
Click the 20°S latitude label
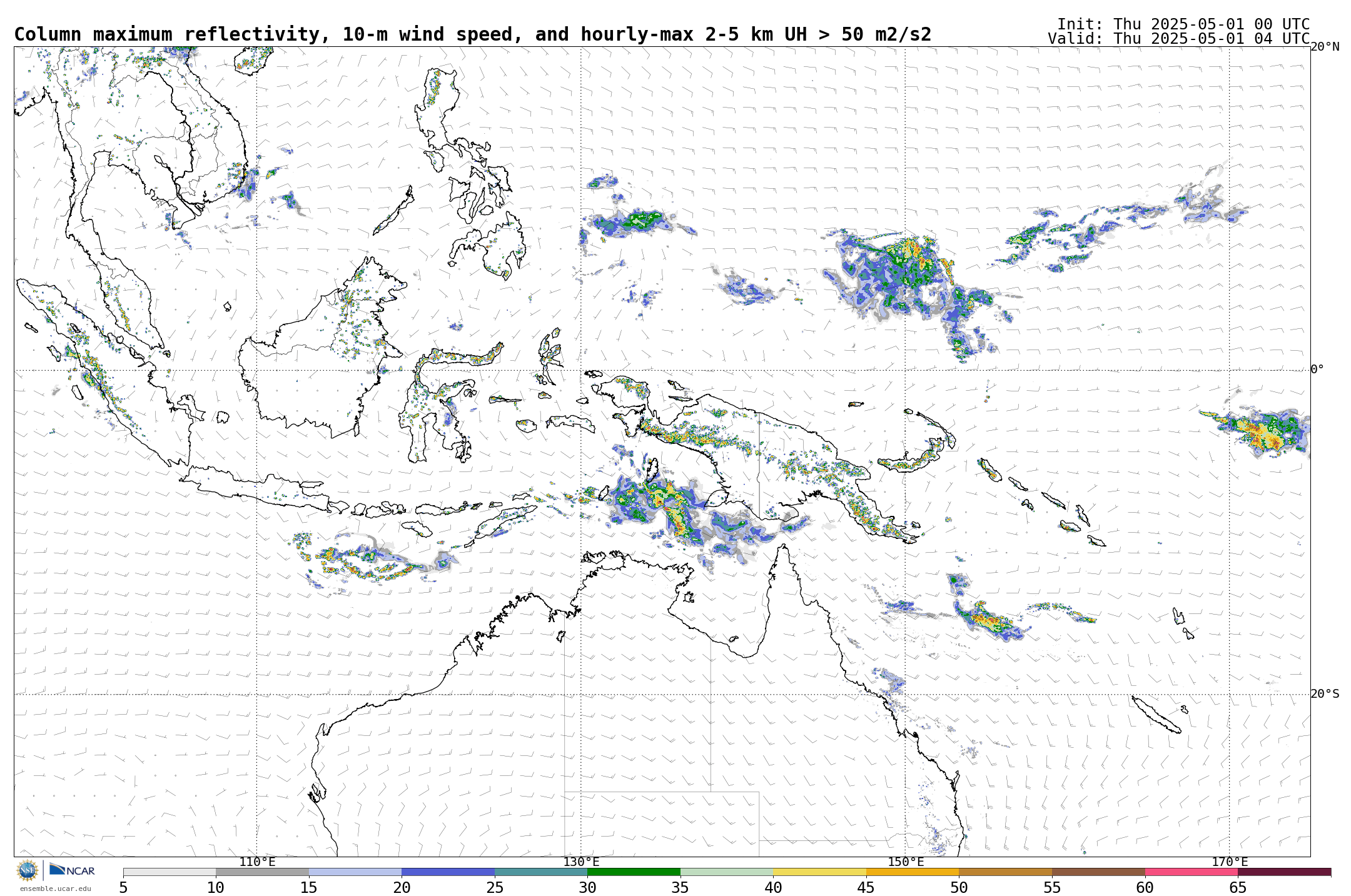[1325, 693]
